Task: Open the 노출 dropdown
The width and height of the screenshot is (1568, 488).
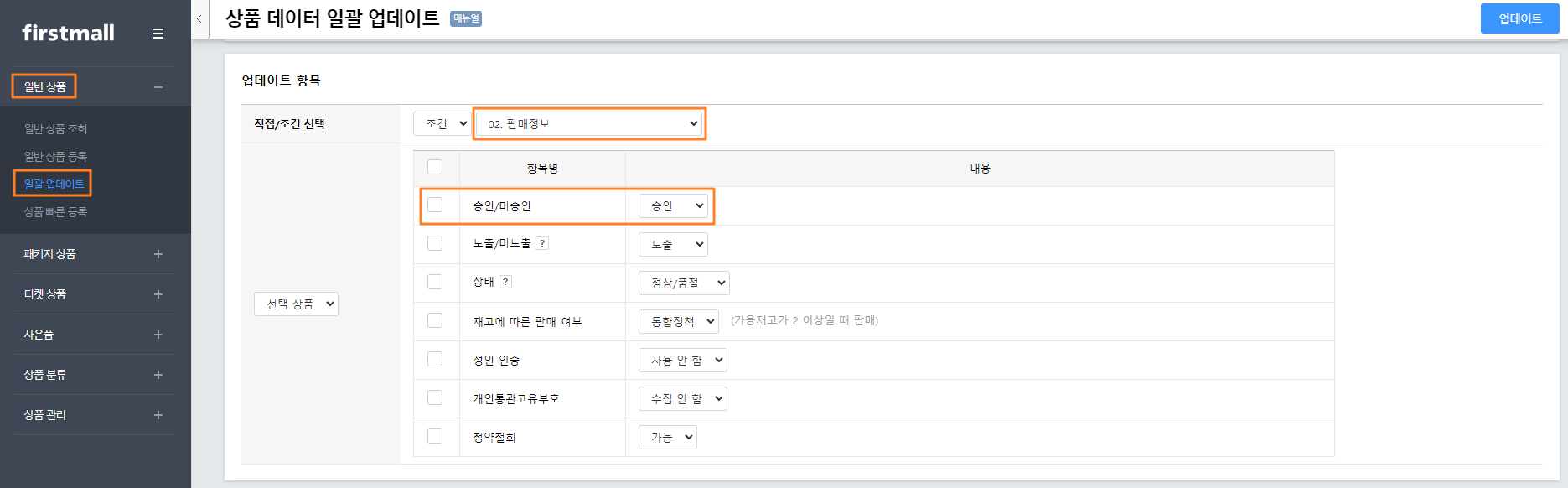Action: pos(673,244)
